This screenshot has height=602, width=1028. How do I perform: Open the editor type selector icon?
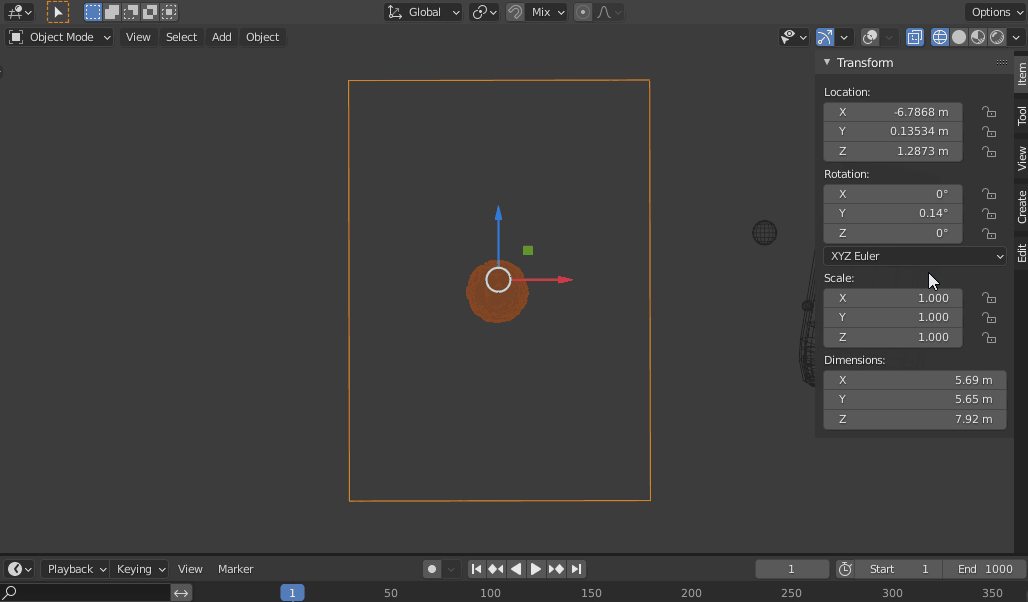coord(16,12)
